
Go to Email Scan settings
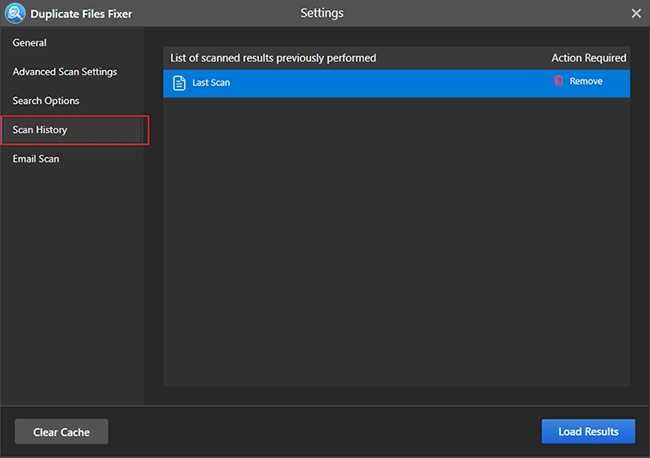click(x=36, y=159)
